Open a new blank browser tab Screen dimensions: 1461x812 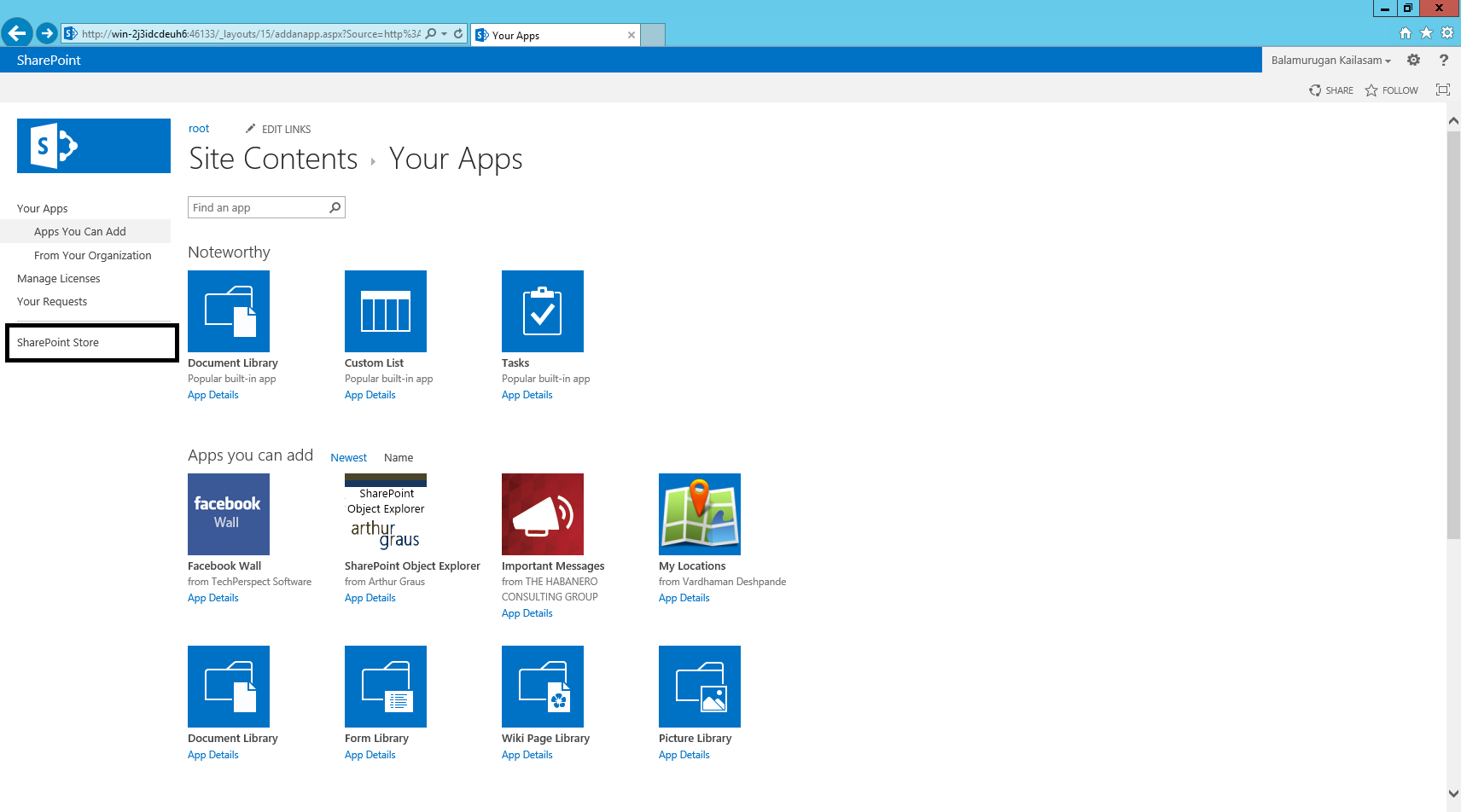653,35
